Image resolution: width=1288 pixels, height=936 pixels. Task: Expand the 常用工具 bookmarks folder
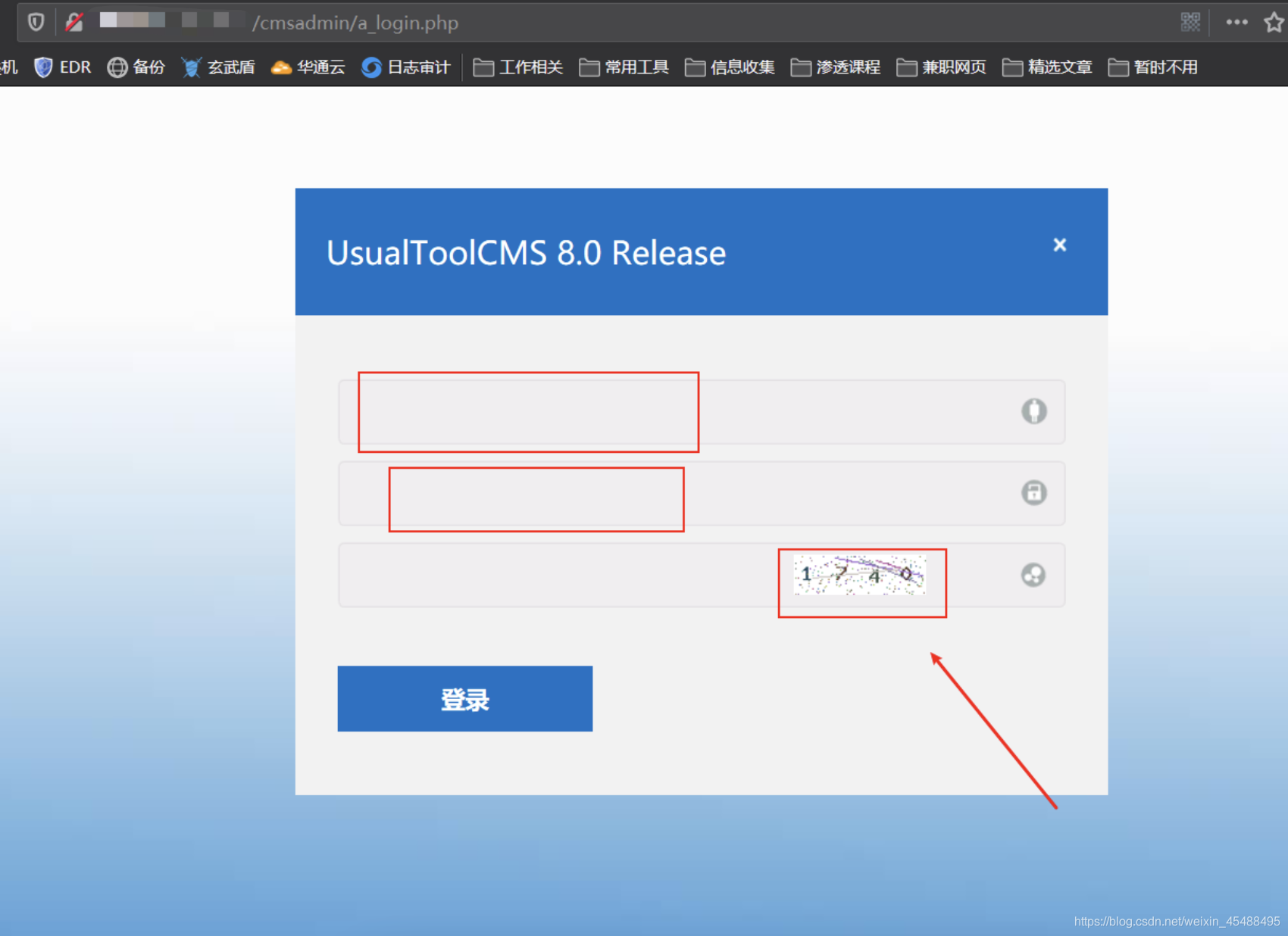coord(624,67)
